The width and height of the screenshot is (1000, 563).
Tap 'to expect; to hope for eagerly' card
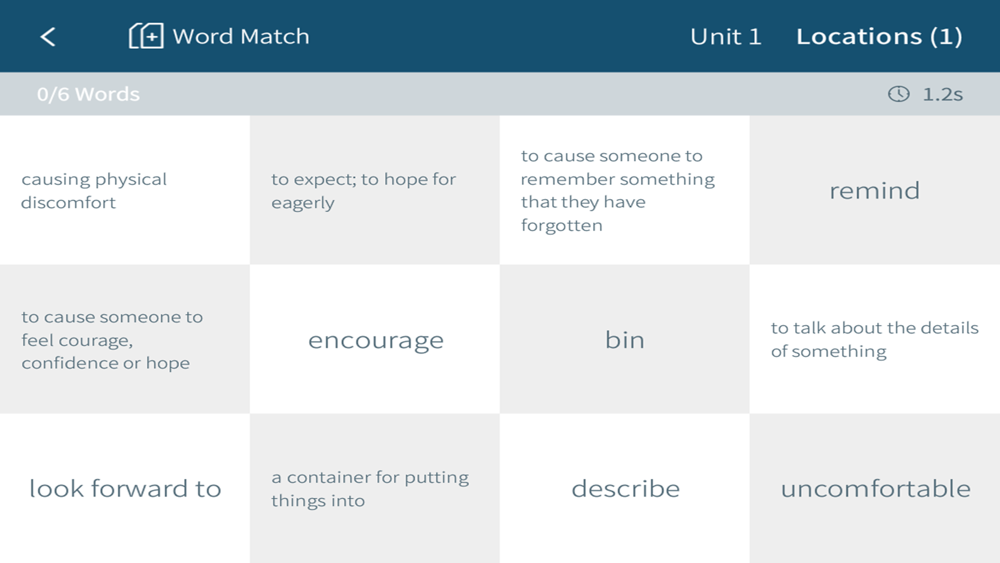[375, 190]
